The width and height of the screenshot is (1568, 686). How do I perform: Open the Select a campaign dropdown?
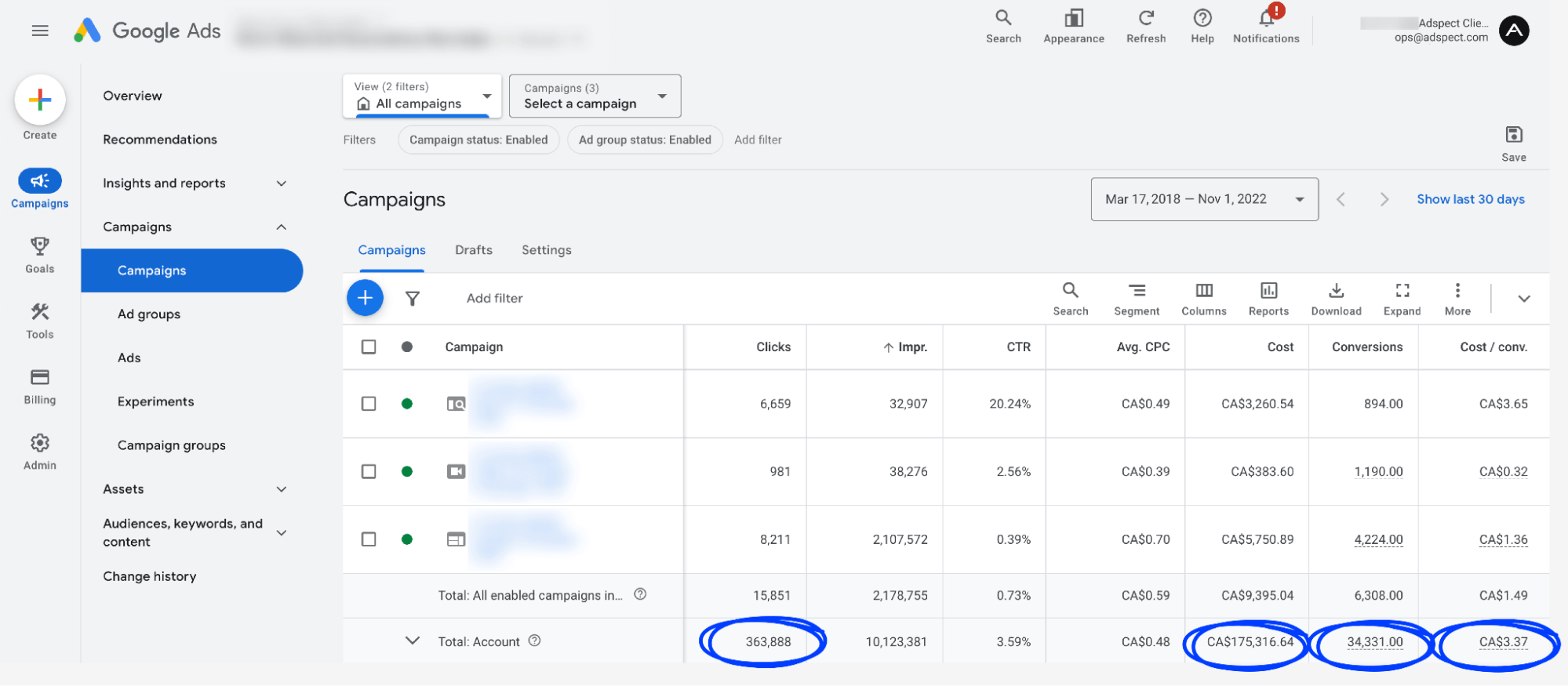tap(595, 96)
